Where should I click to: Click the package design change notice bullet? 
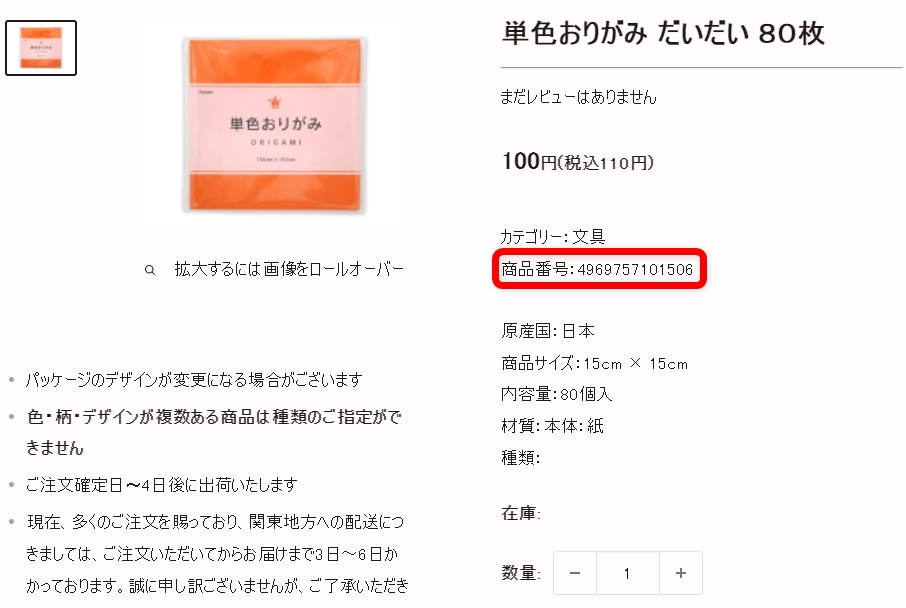[194, 380]
